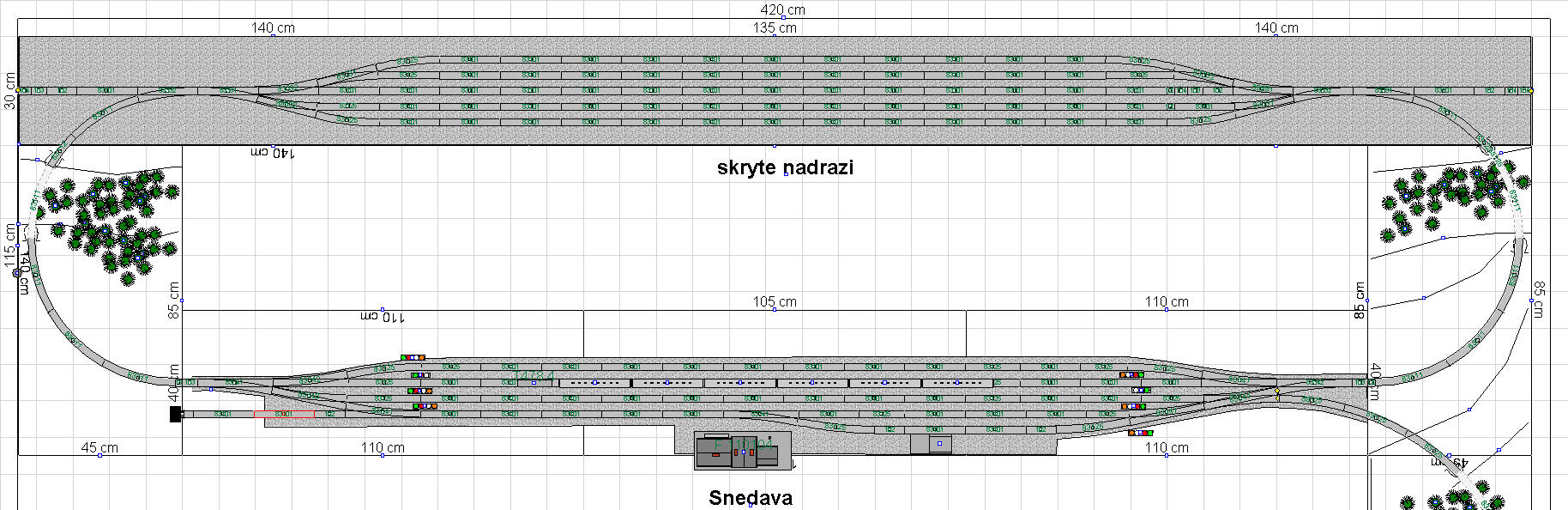The image size is (1568, 510).
Task: Click the 'skryte nadrazi' text label
Action: (x=785, y=167)
